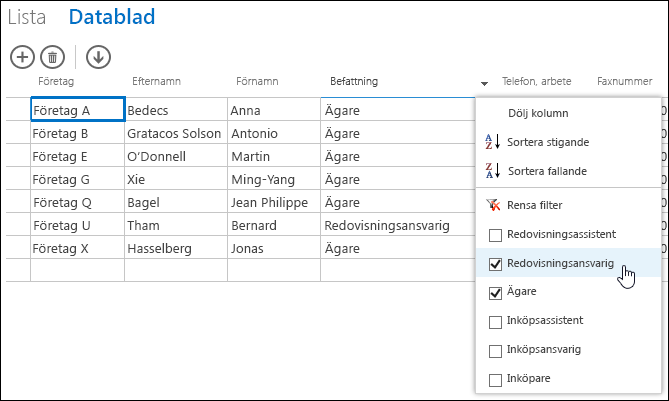669x401 pixels.
Task: Check the Inköpare checkbox
Action: (x=495, y=380)
